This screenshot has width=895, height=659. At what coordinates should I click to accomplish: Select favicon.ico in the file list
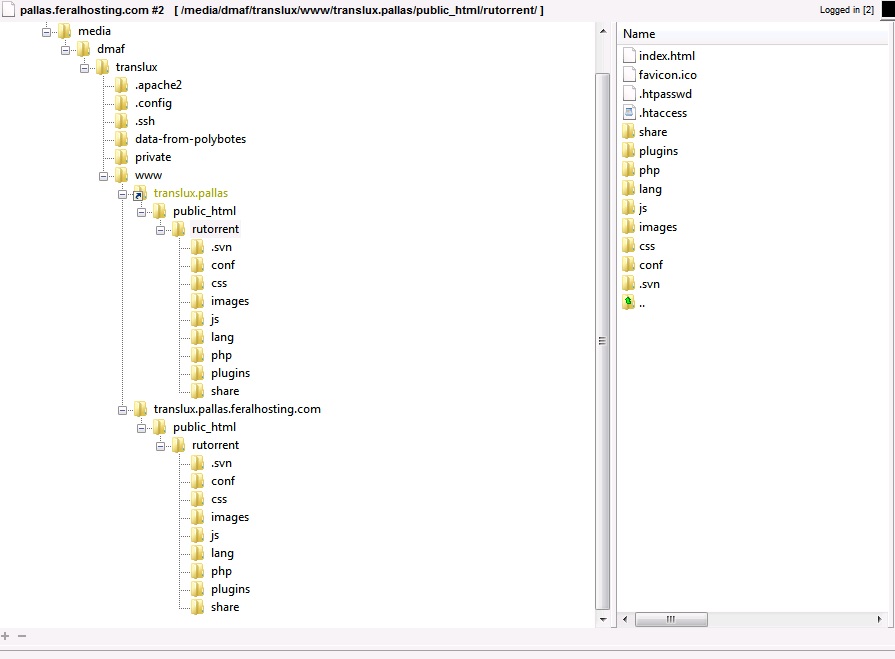point(667,75)
